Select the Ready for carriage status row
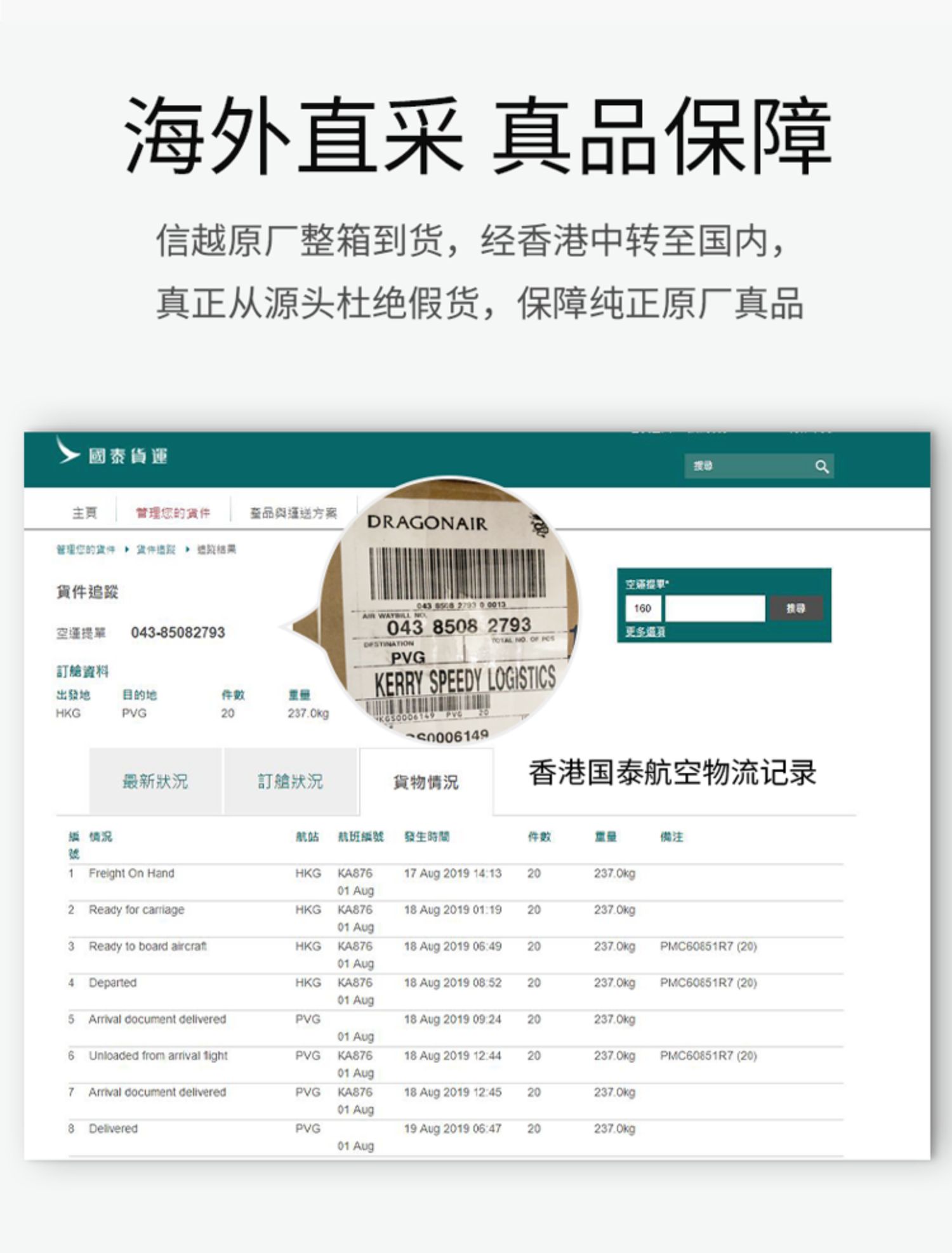 coord(456,918)
